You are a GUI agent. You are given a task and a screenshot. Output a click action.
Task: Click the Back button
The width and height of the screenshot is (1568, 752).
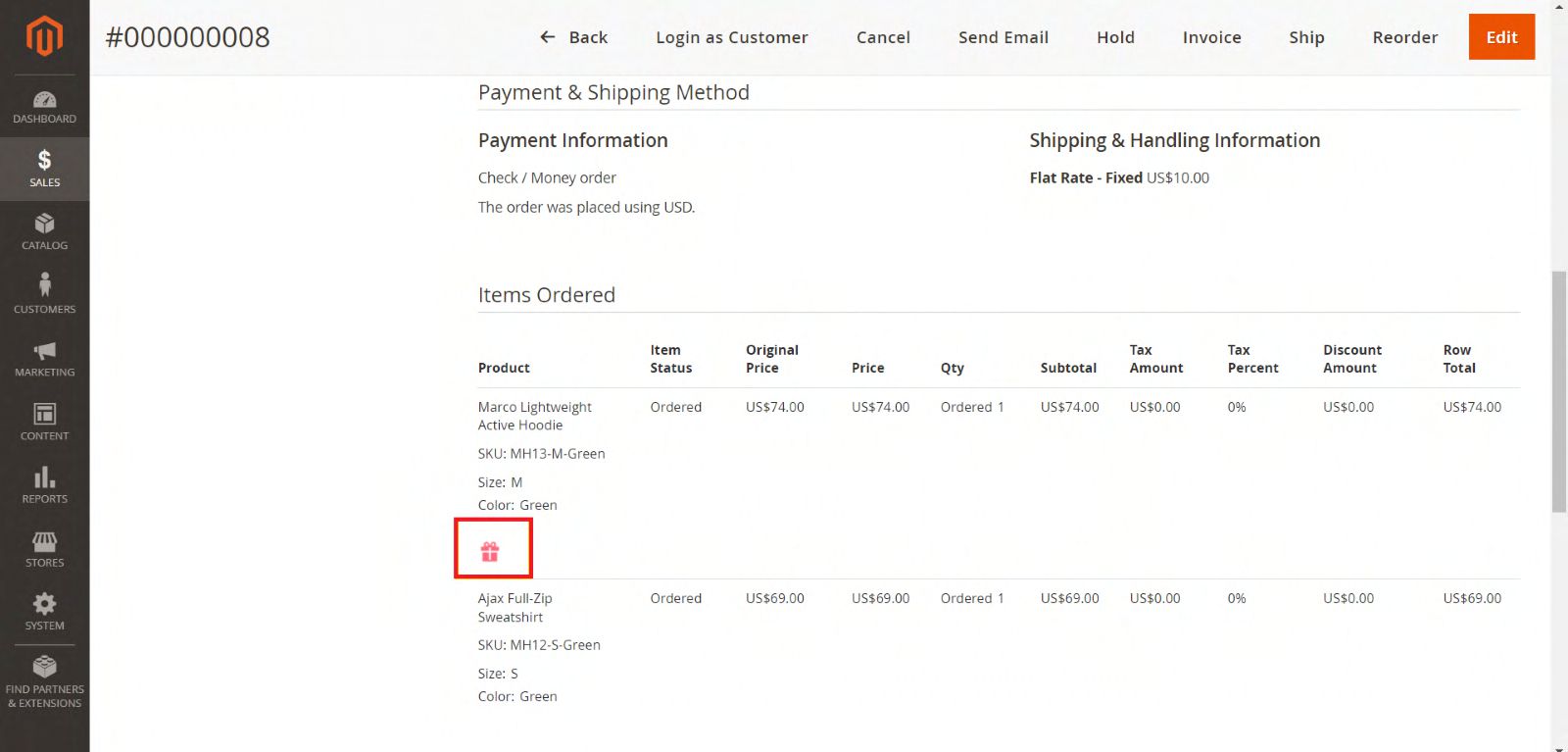point(574,37)
